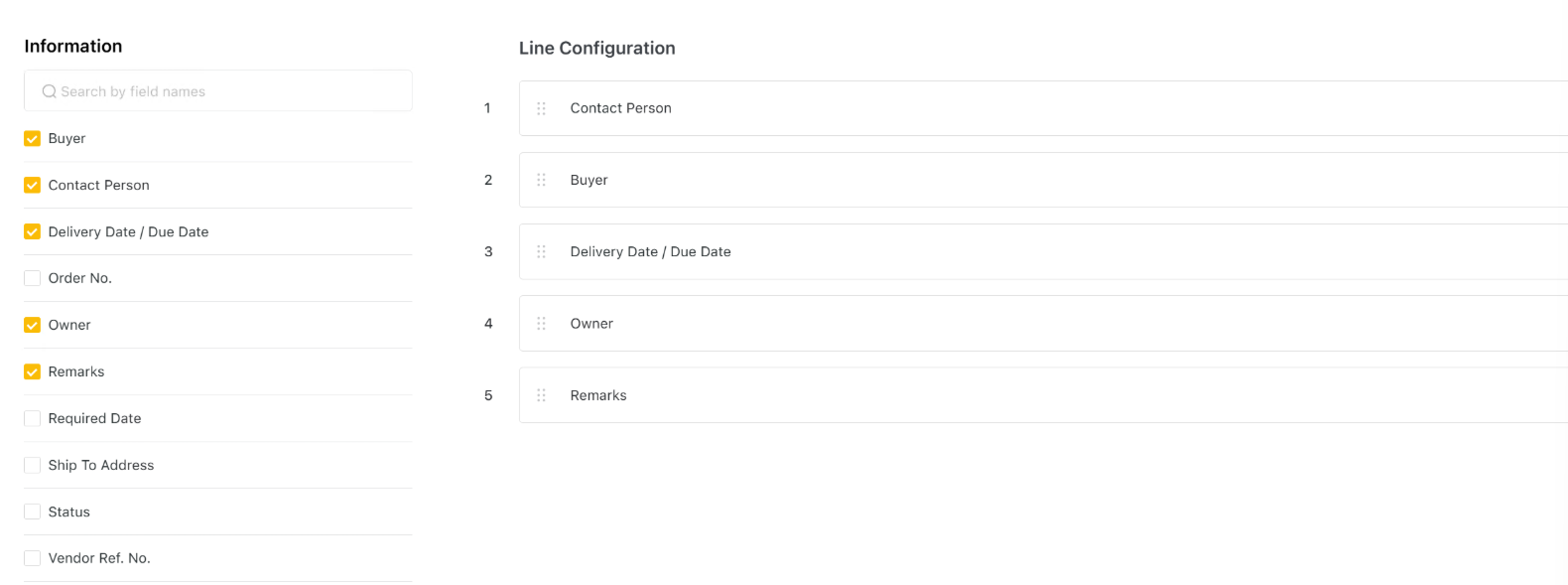Image resolution: width=1568 pixels, height=585 pixels.
Task: Check the Required Date checkbox
Action: tap(33, 419)
